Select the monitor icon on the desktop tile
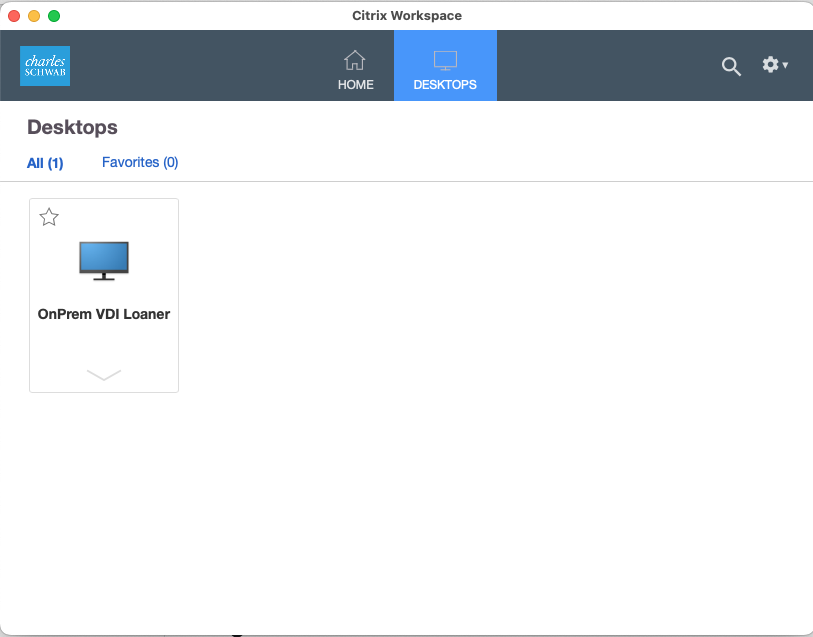The width and height of the screenshot is (813, 637). coord(103,258)
